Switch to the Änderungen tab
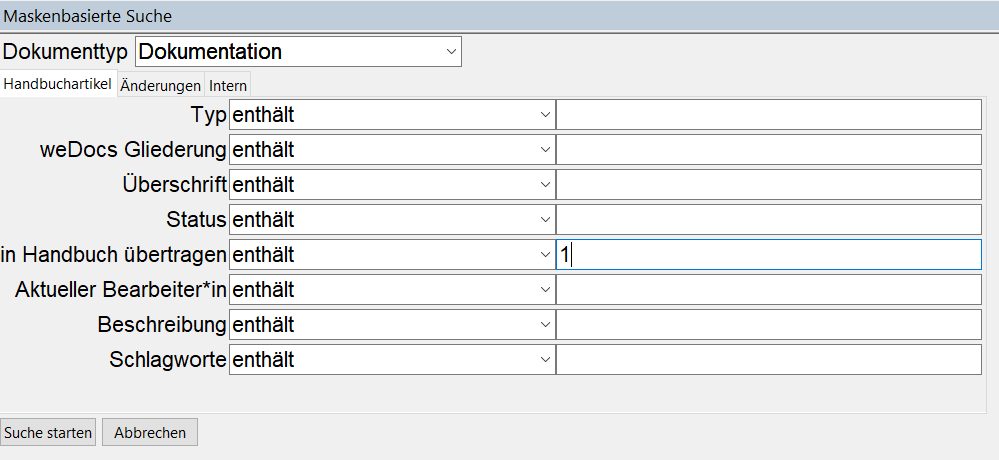 coord(160,86)
